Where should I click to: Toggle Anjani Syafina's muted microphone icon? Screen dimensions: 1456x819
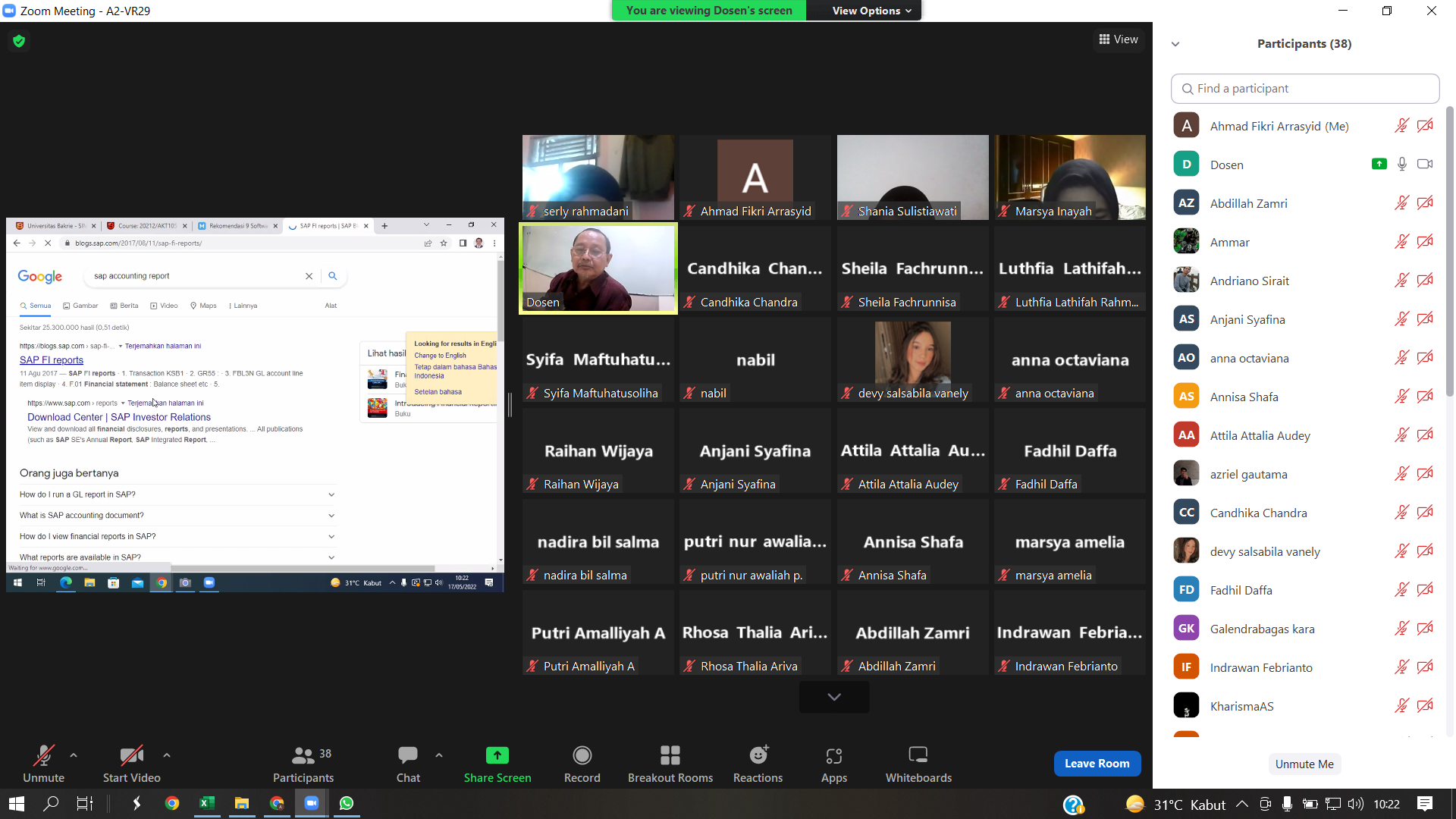click(x=1402, y=318)
